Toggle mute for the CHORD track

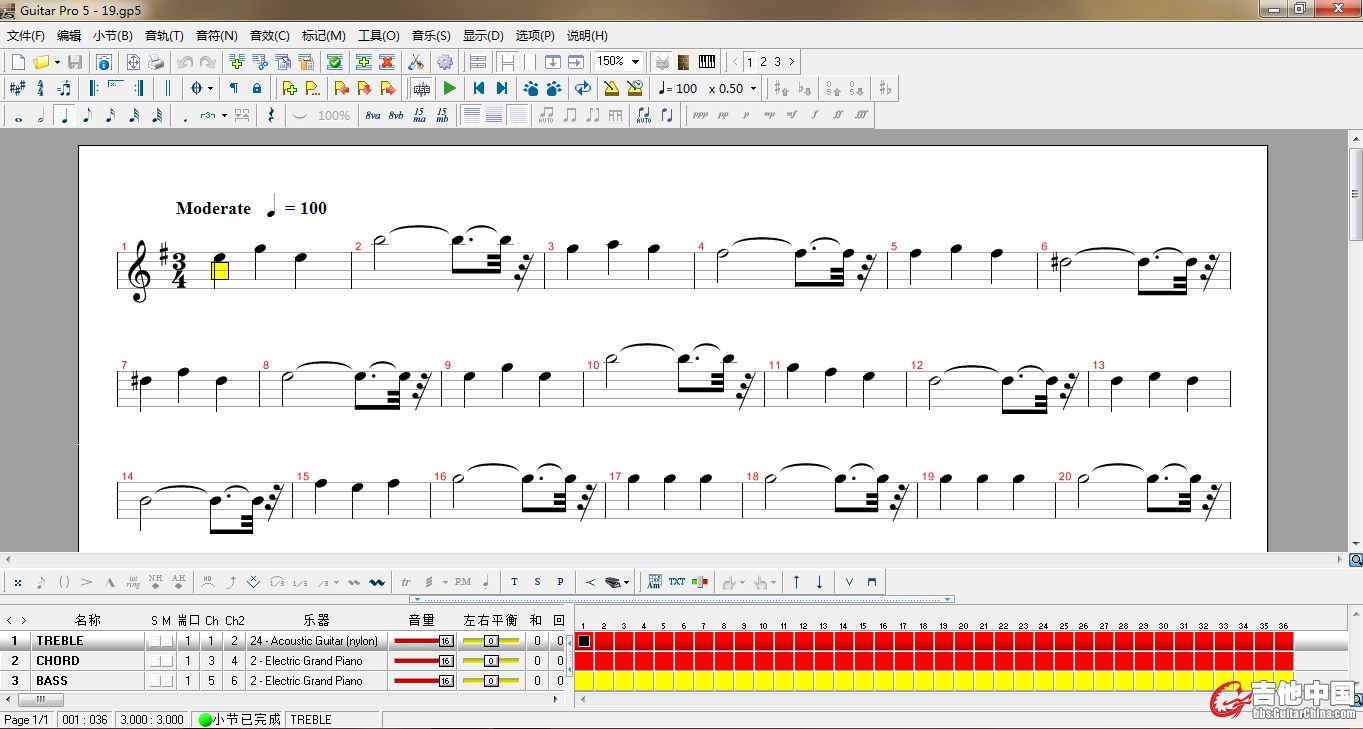[167, 661]
